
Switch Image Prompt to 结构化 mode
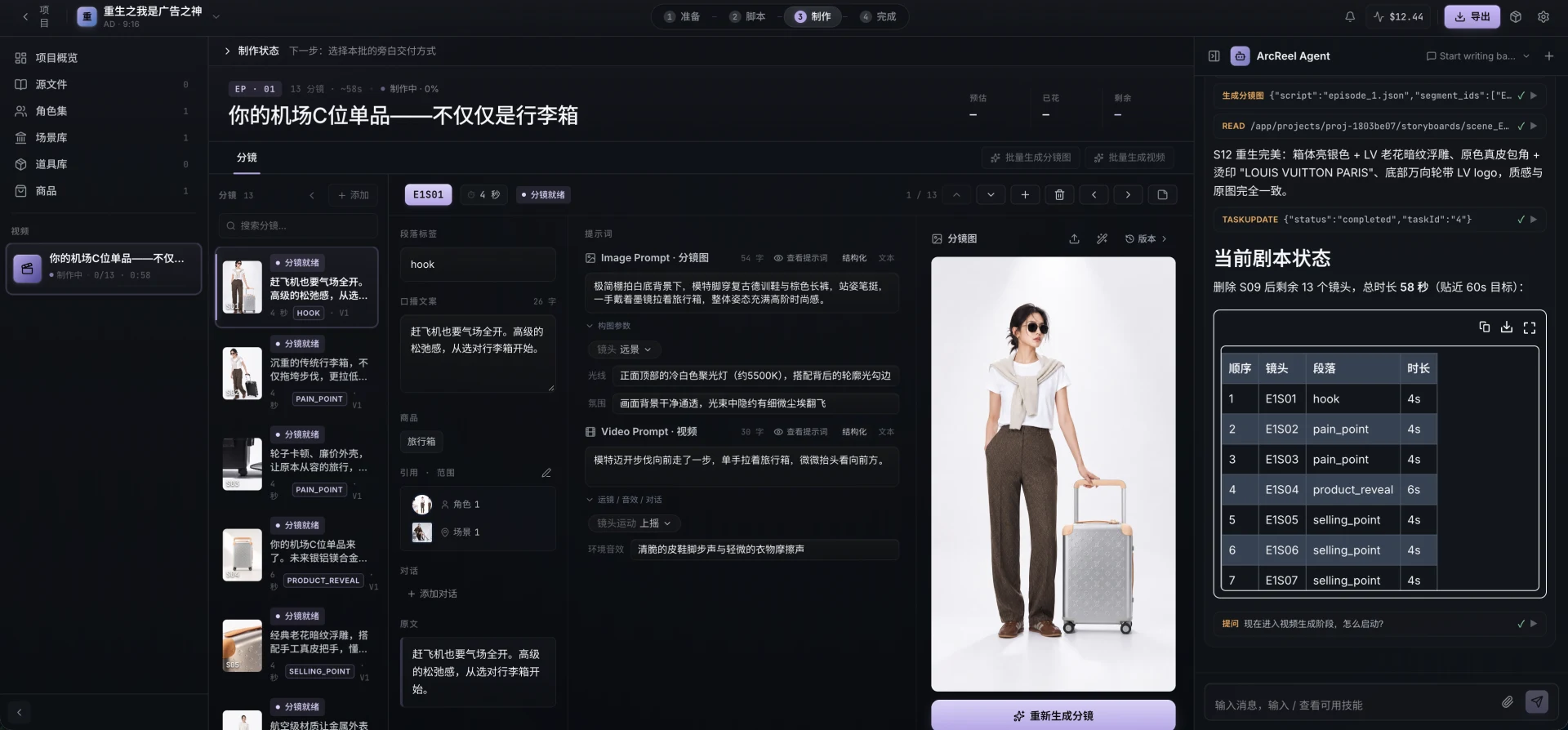(x=854, y=258)
